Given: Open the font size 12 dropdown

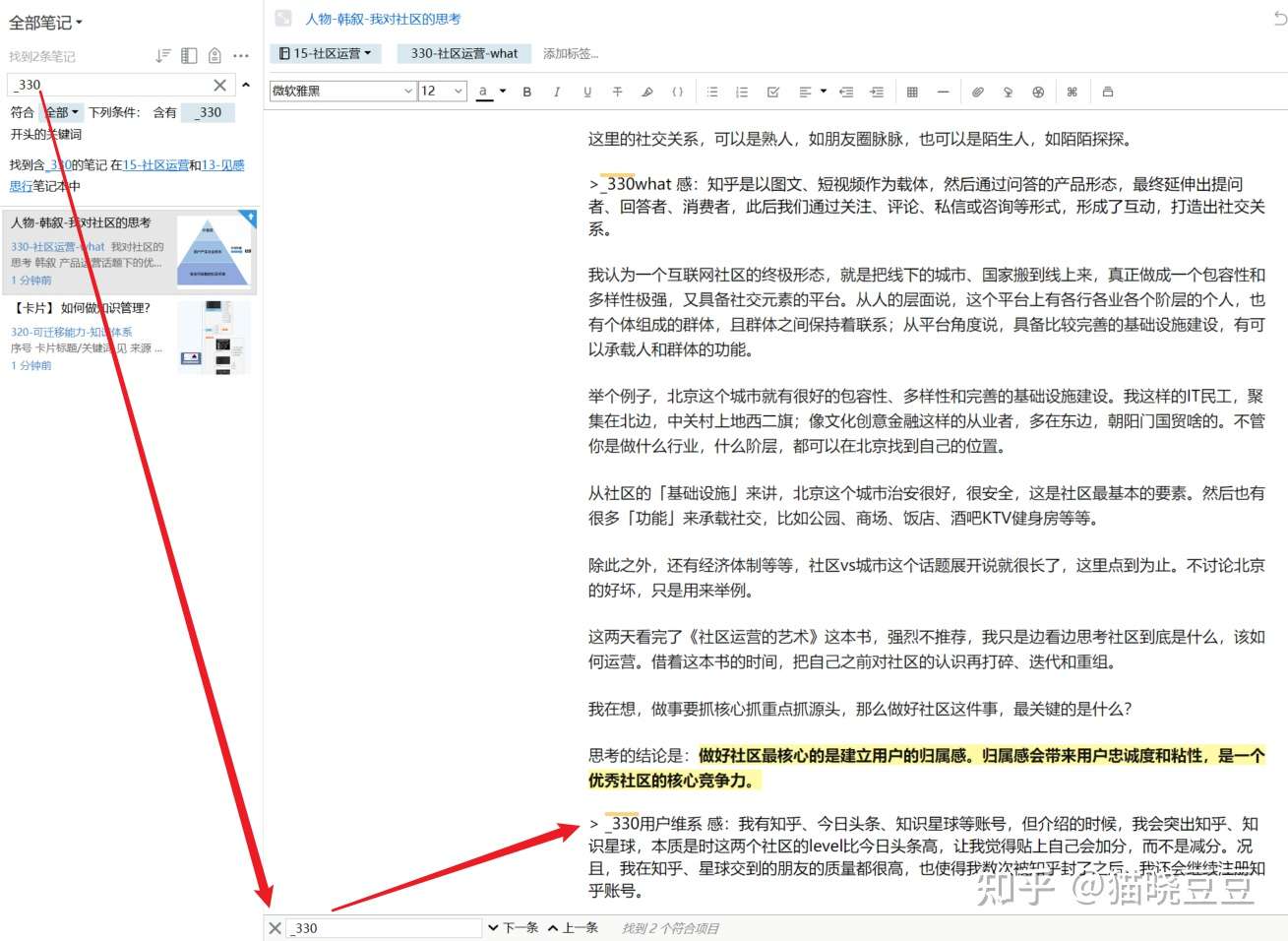Looking at the screenshot, I should tap(442, 91).
